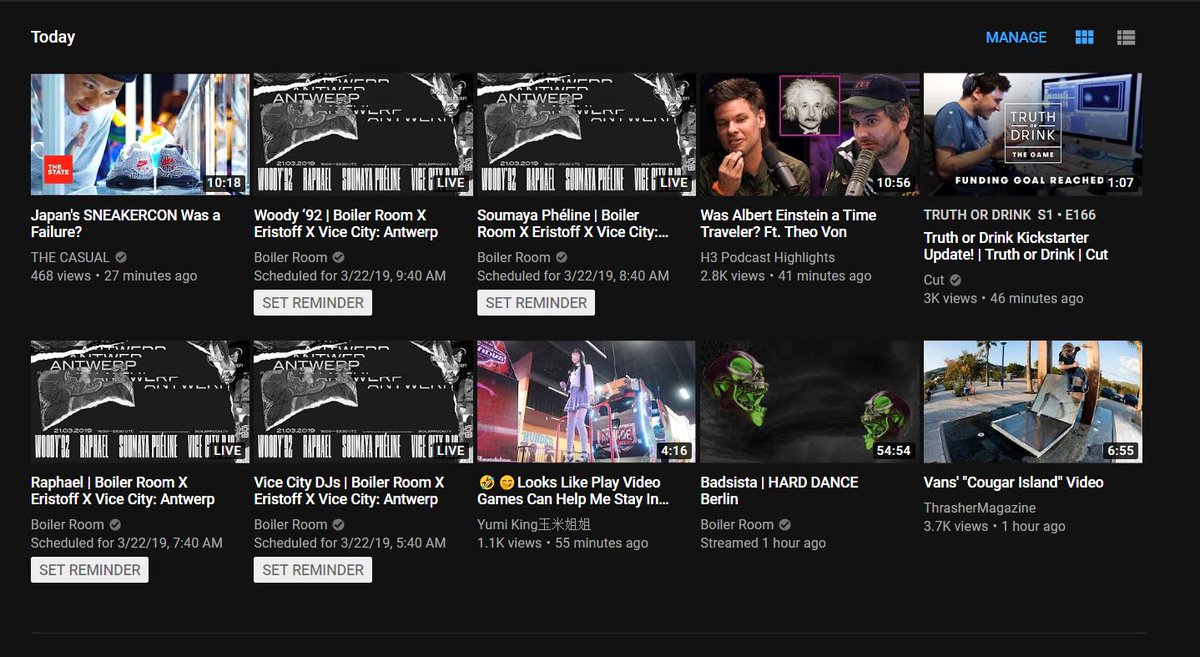Open THE CASUAL channel link
The width and height of the screenshot is (1200, 657).
click(x=70, y=257)
